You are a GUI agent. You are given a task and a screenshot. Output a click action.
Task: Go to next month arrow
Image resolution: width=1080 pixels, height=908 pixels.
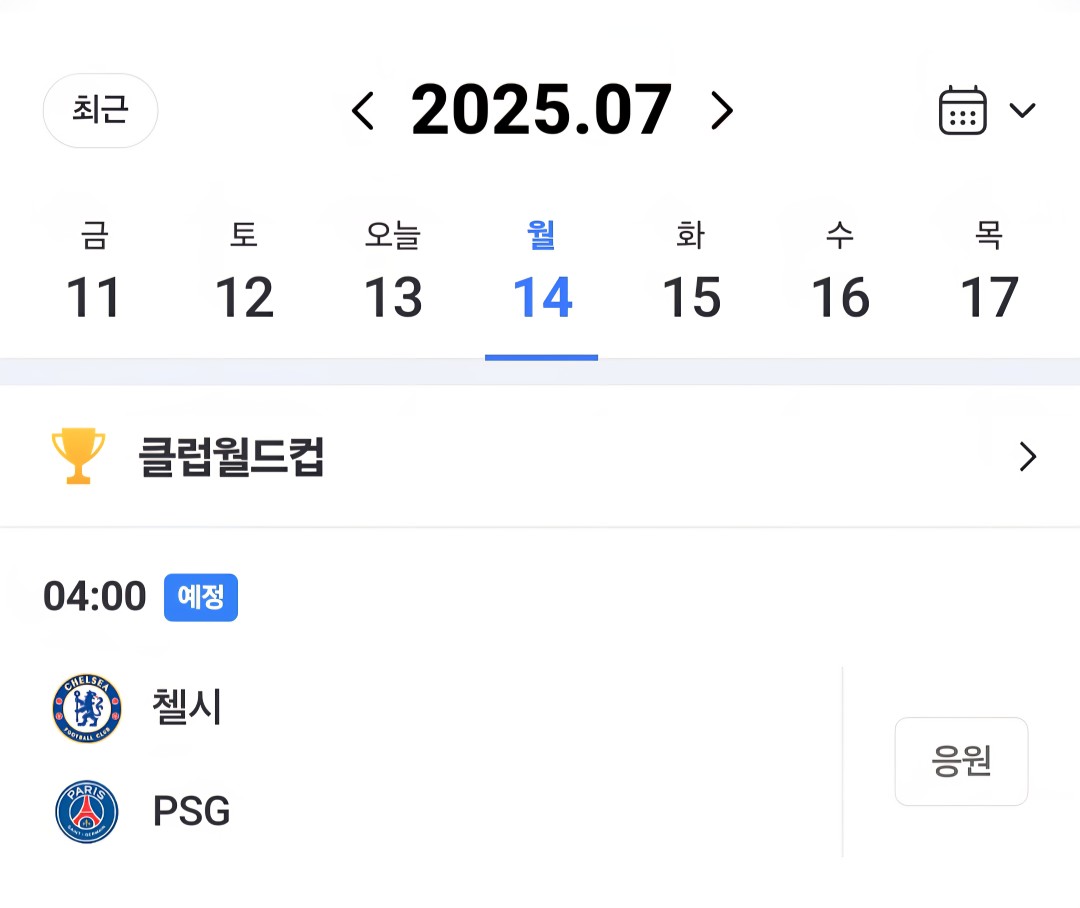click(x=721, y=111)
